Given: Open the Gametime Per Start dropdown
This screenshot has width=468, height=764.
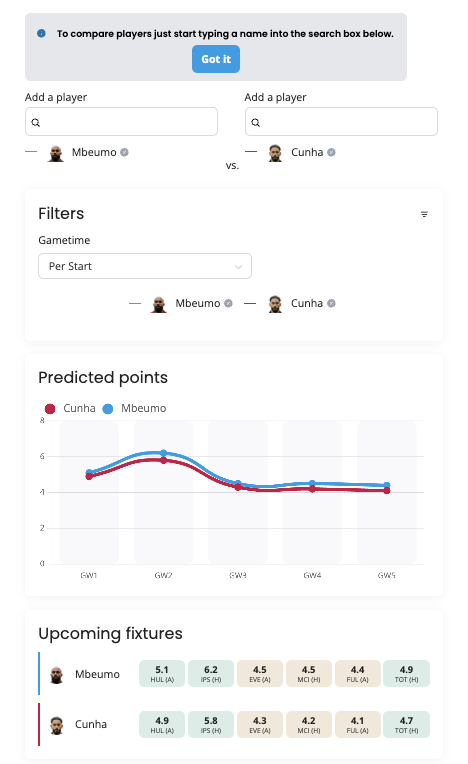Looking at the screenshot, I should click(x=145, y=266).
